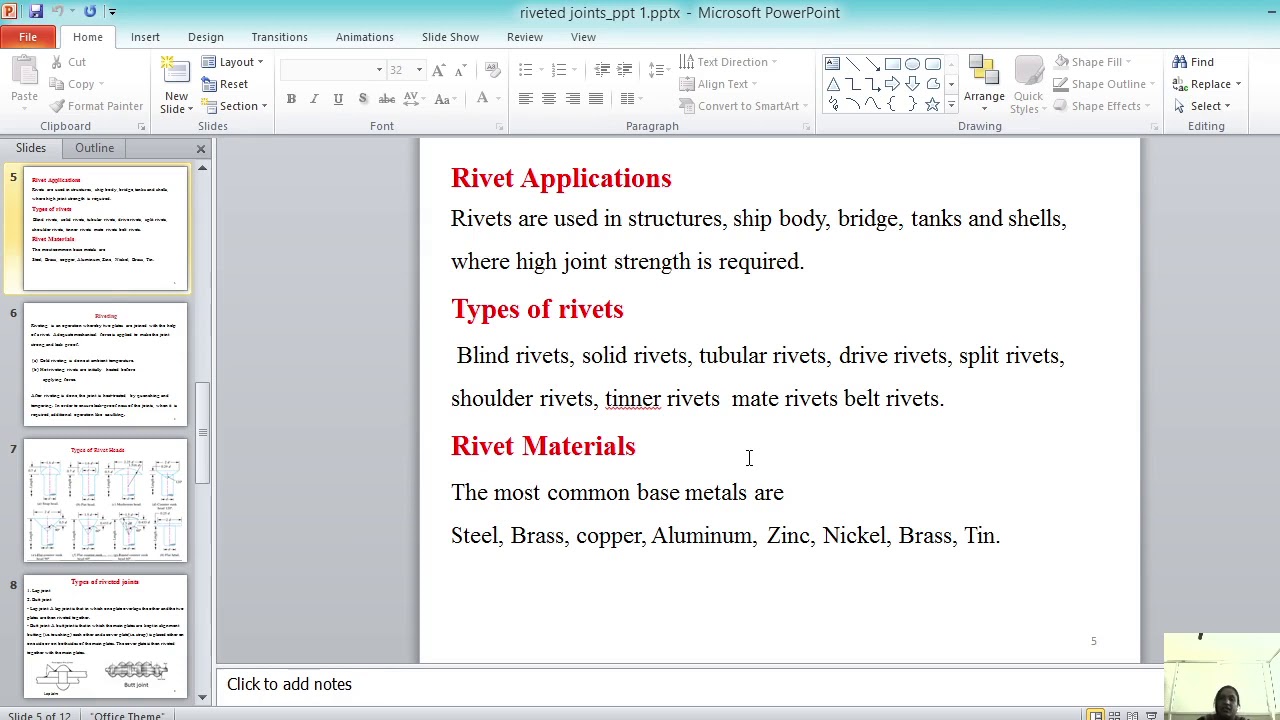1280x720 pixels.
Task: Click the slide pane scrollbar thumb
Action: (203, 432)
